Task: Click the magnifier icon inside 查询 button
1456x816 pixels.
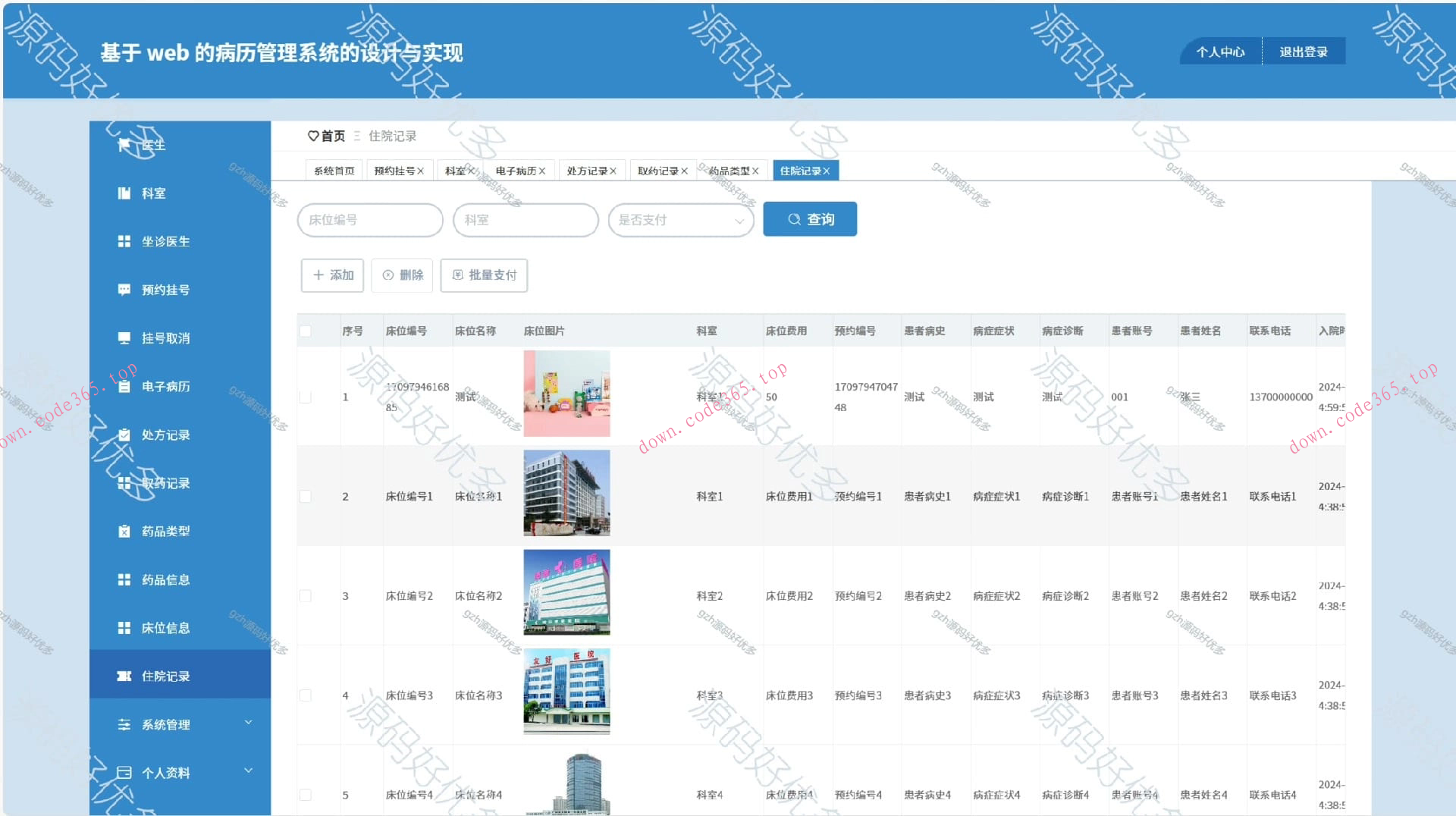Action: (x=794, y=218)
